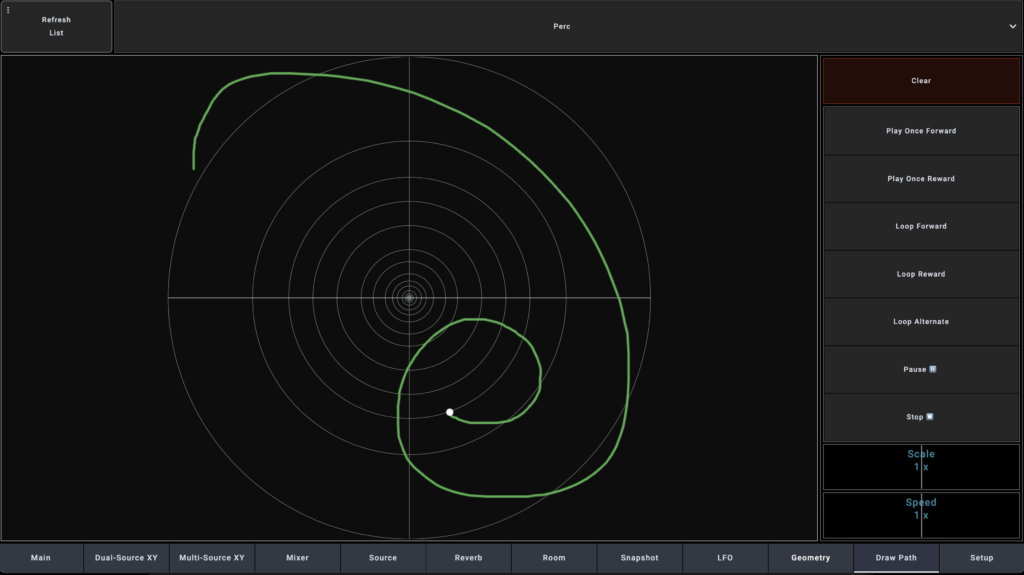Click the three-dot menu icon at top left
1024x575 pixels.
(8, 10)
